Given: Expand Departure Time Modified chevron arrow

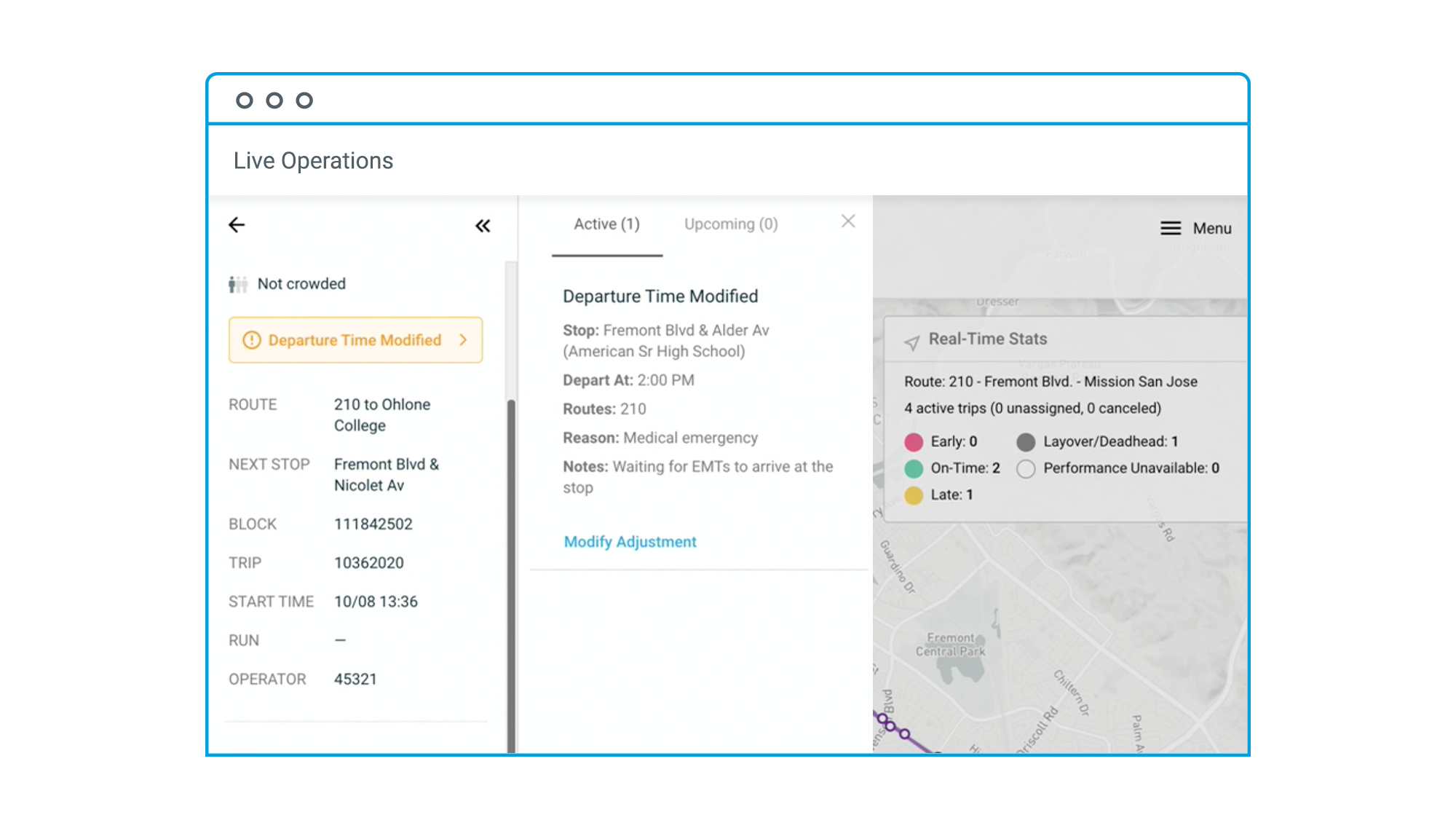Looking at the screenshot, I should pyautogui.click(x=463, y=340).
